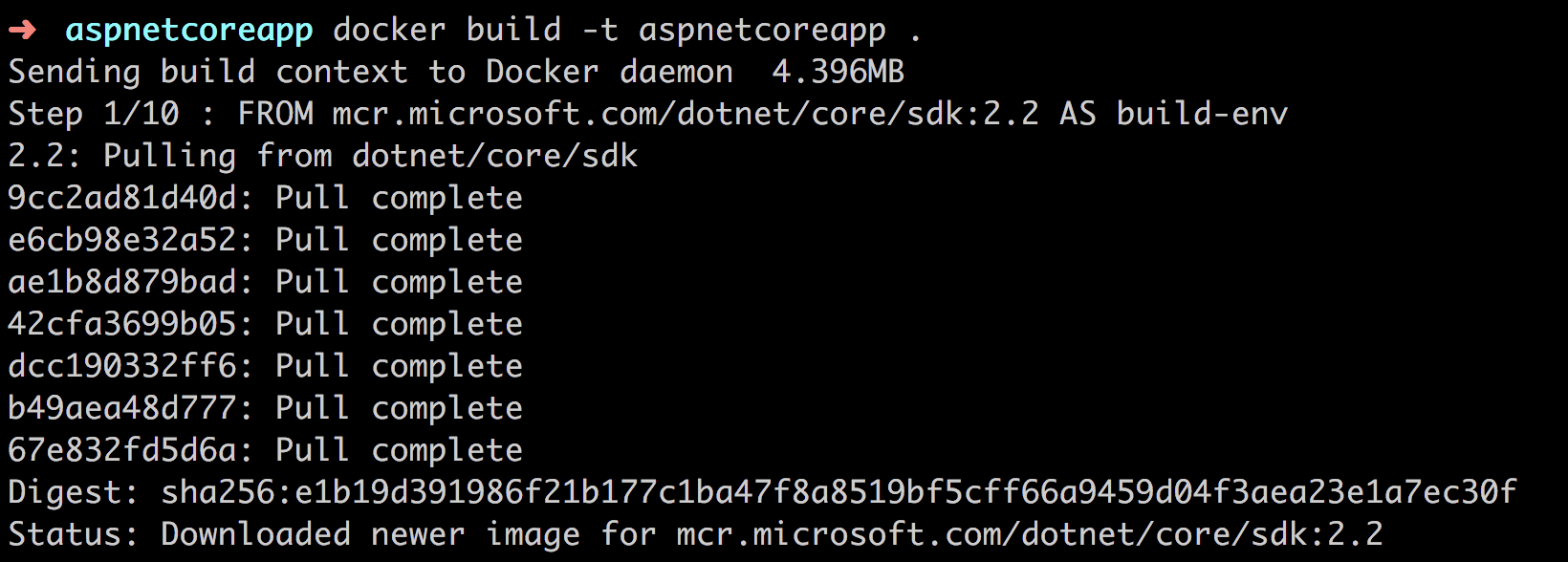Click the build-env stage alias

(1202, 114)
